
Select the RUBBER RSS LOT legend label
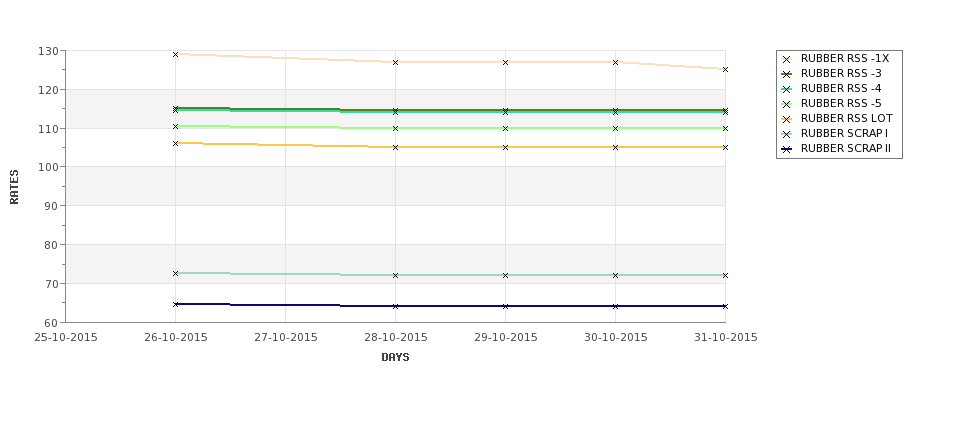(847, 119)
